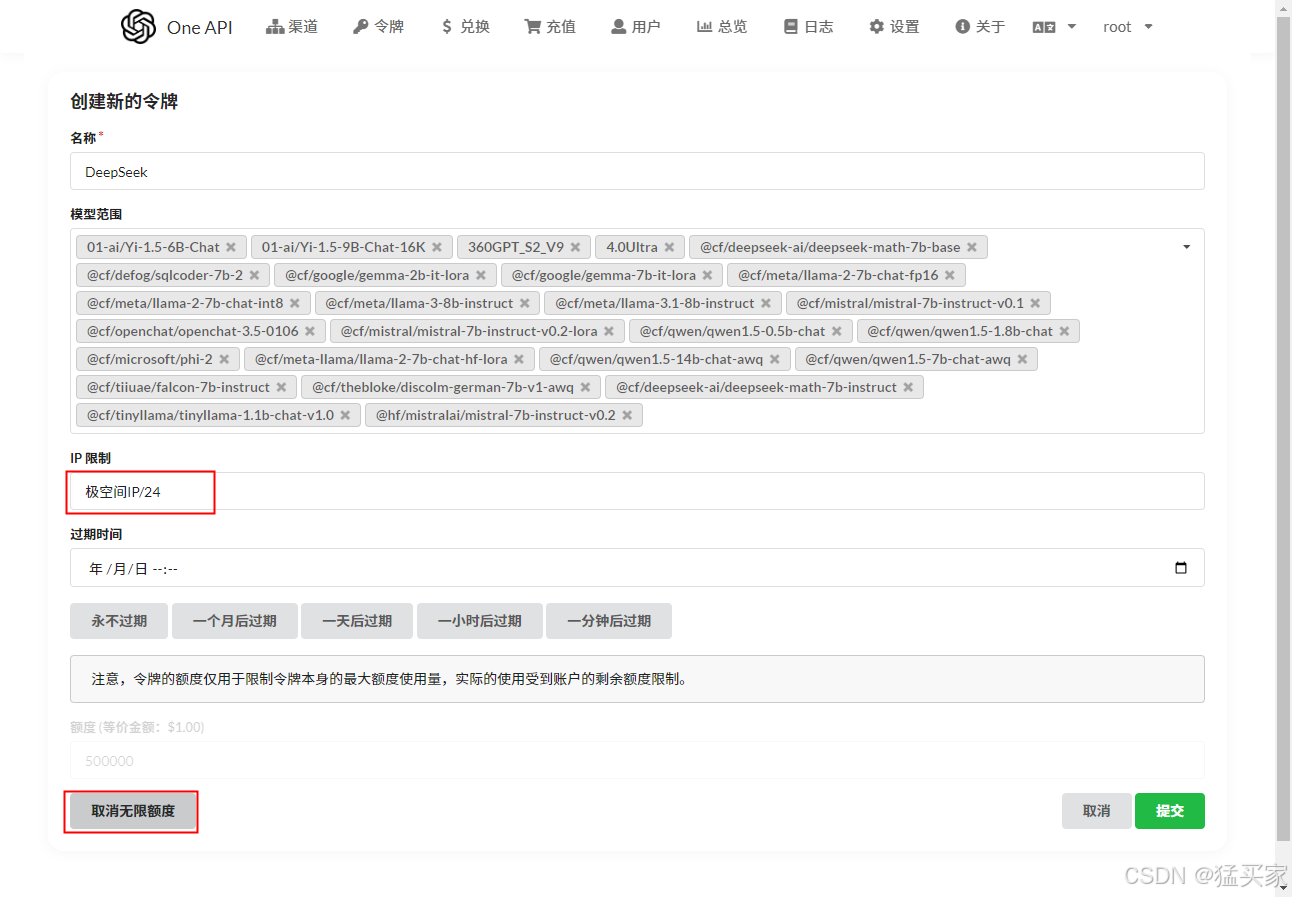This screenshot has height=897, width=1292.
Task: Remove @hf/mistralai/mistral-7b-instruct-v0.2 tag
Action: (x=627, y=415)
